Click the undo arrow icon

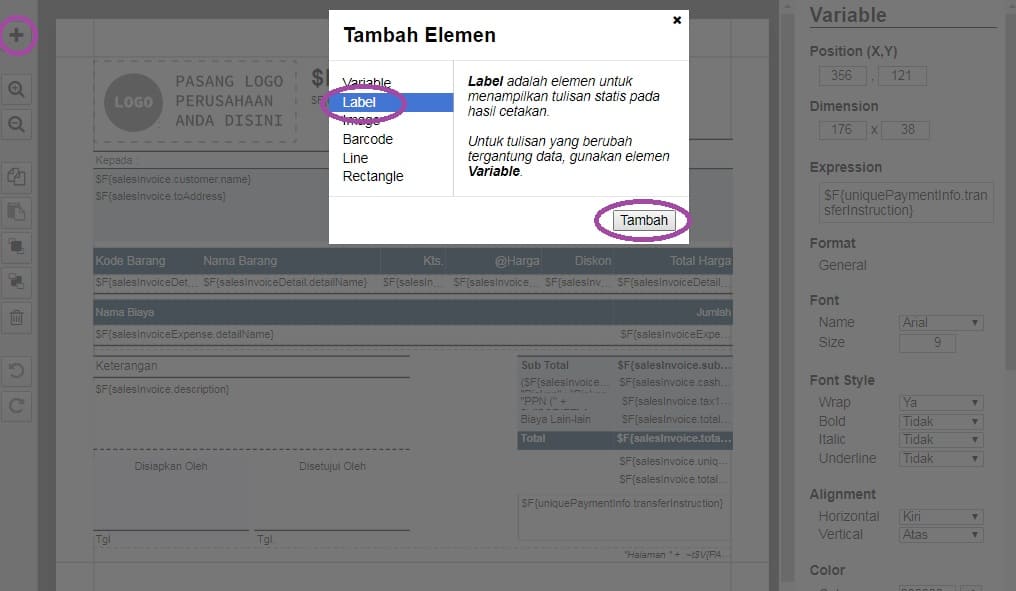coord(17,371)
